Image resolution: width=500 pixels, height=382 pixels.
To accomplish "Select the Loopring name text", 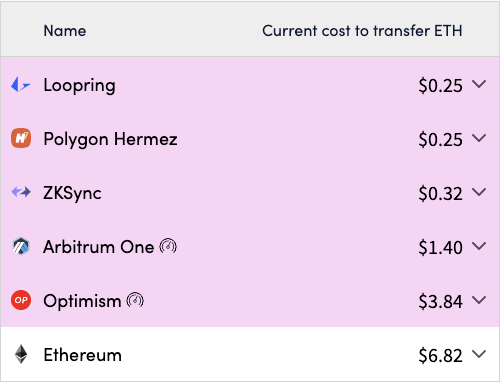I will pos(80,86).
